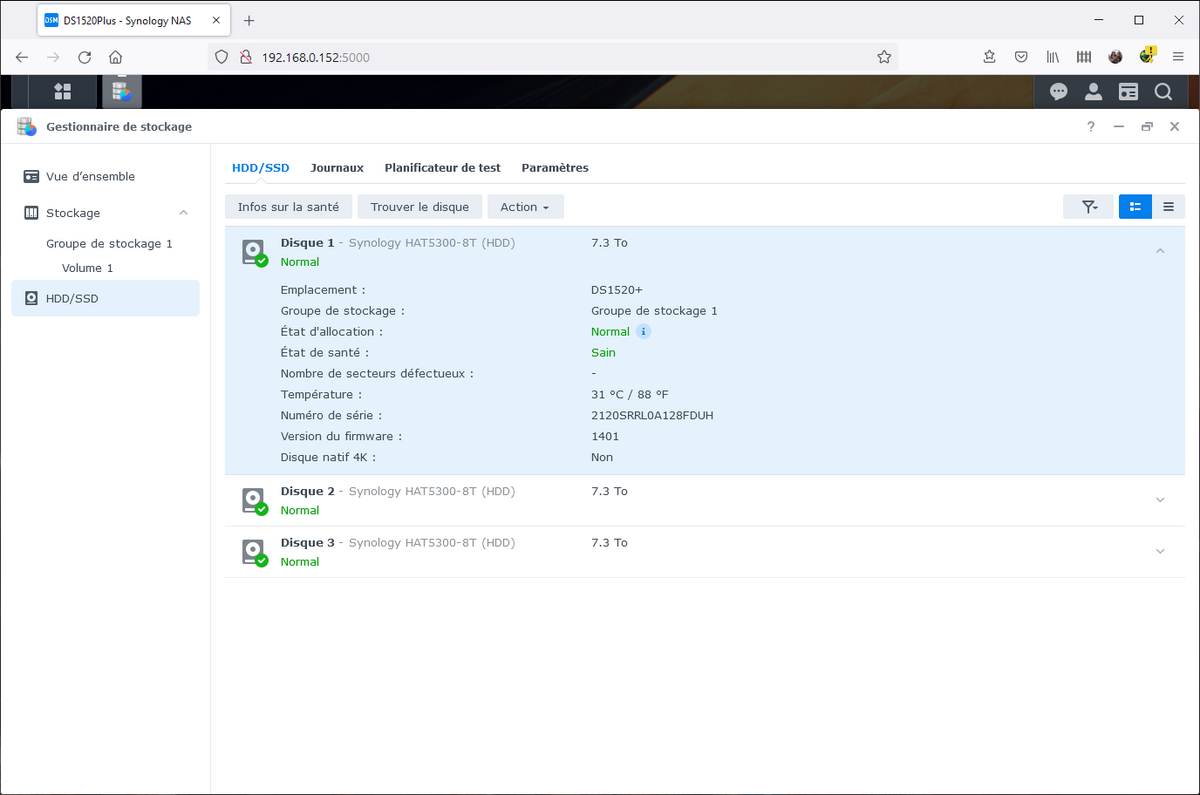Switch to the Planificateur de test tab
This screenshot has height=795, width=1200.
(x=442, y=168)
